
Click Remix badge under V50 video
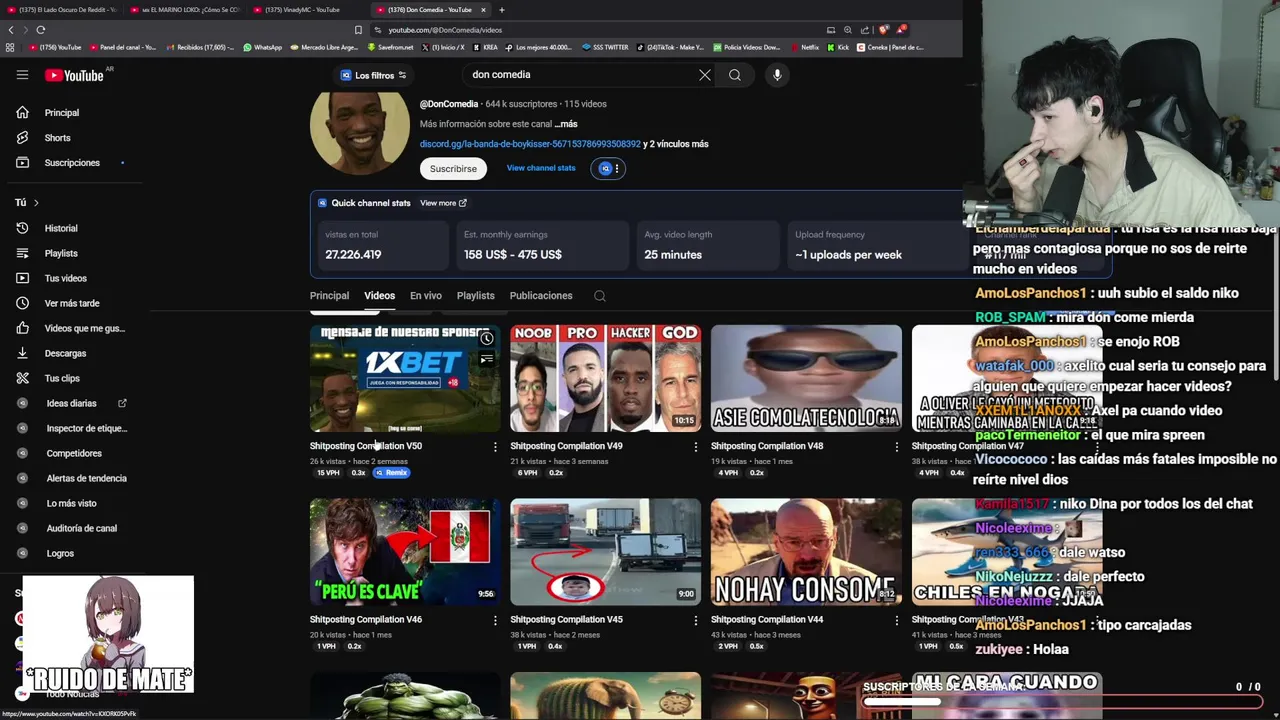[x=392, y=473]
